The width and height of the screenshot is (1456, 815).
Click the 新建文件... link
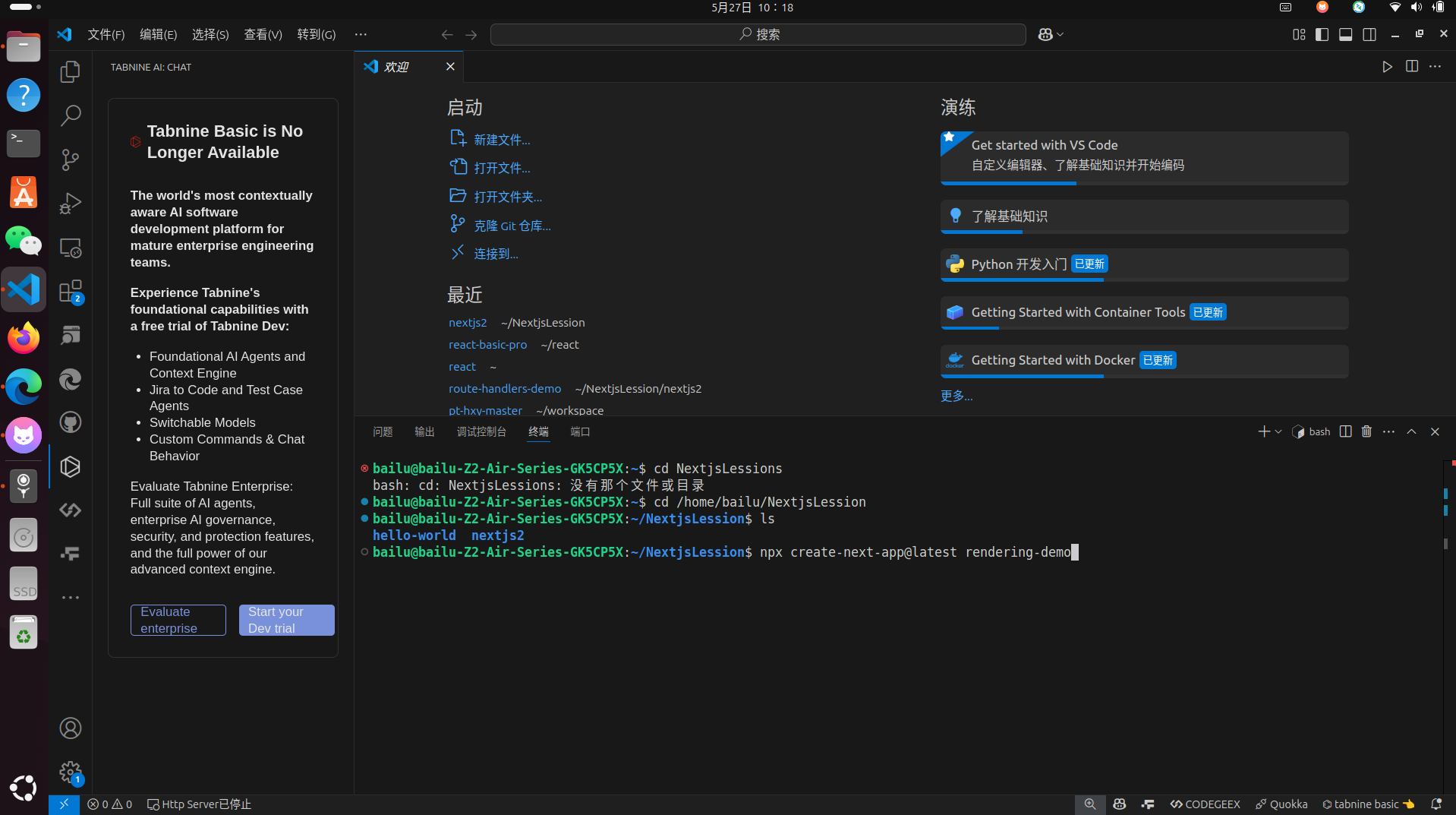pos(502,140)
